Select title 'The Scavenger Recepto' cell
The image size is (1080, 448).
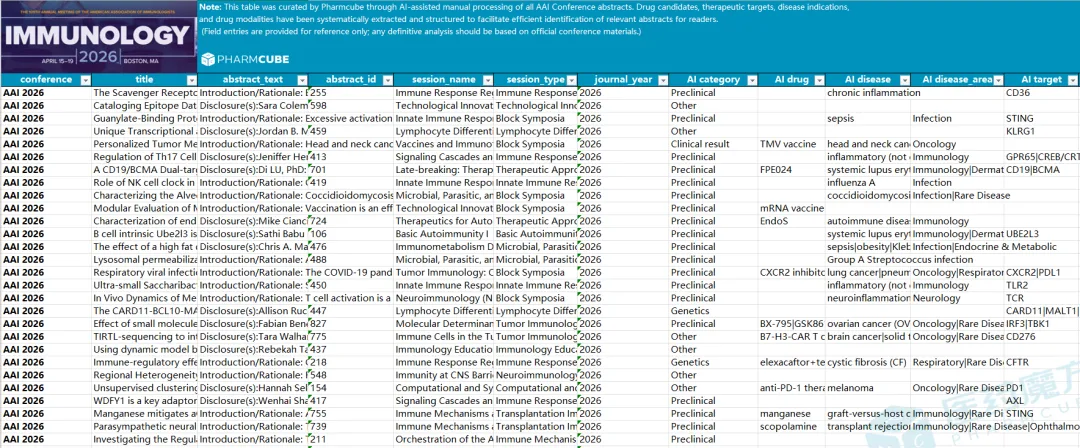click(145, 92)
